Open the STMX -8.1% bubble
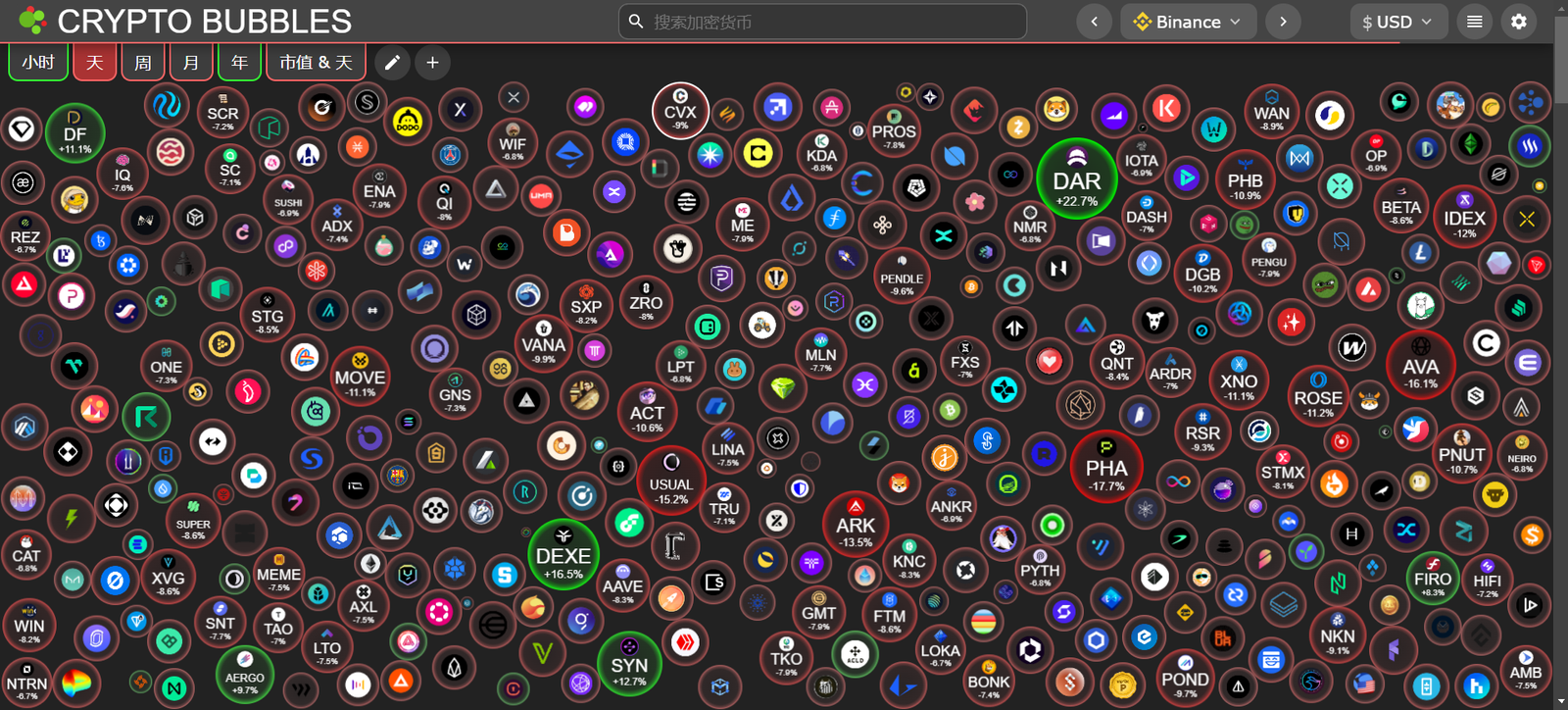 [x=1283, y=471]
